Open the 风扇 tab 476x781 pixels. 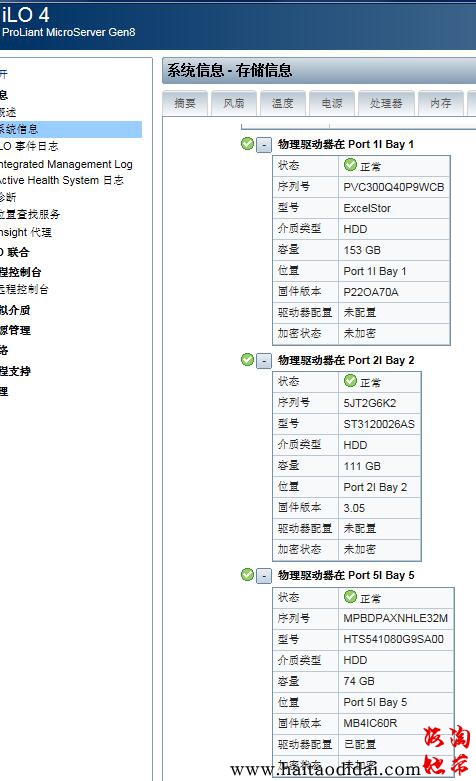pyautogui.click(x=234, y=104)
